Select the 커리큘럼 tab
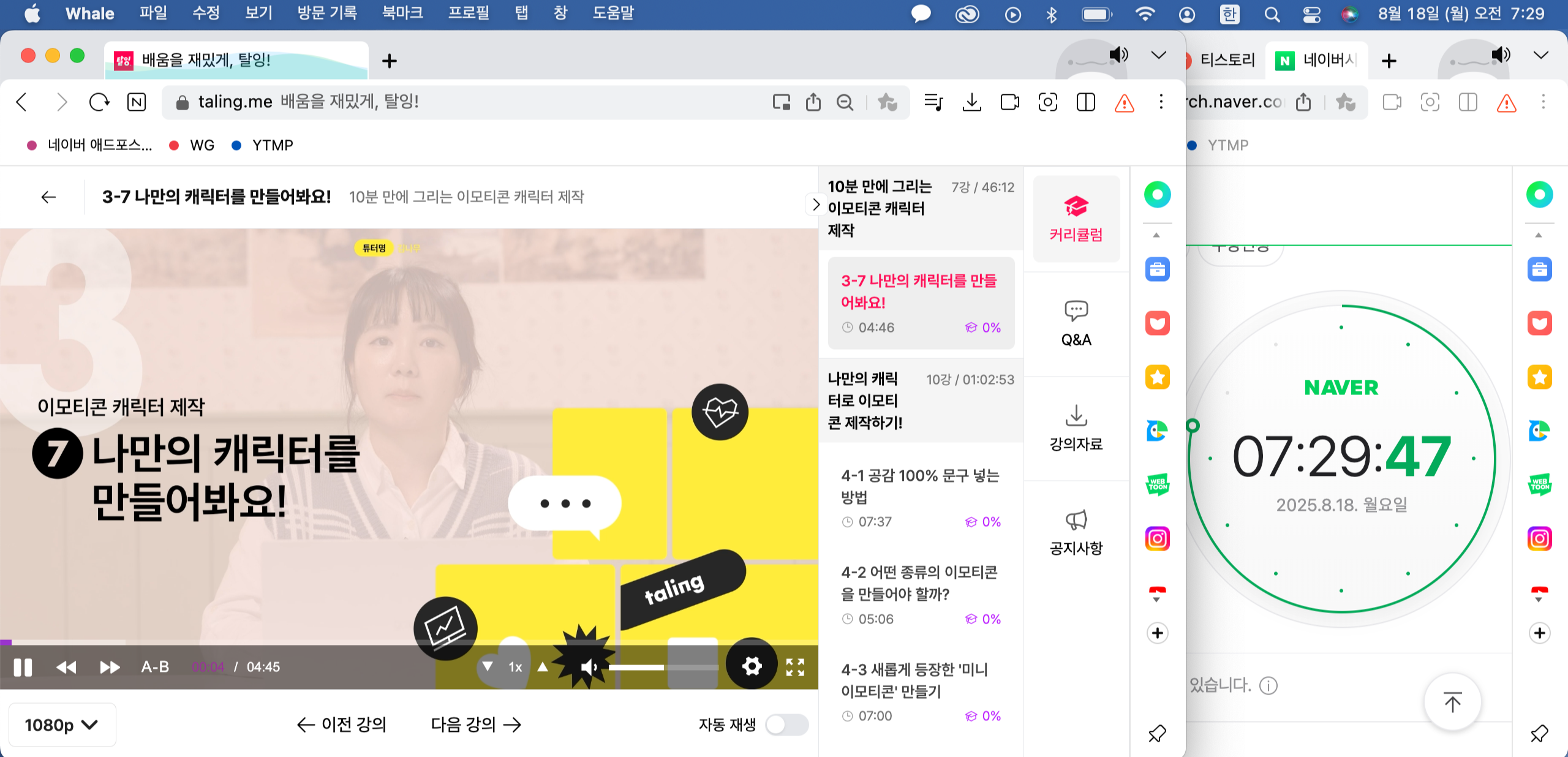Screen dimensions: 1568x757 pos(1076,219)
